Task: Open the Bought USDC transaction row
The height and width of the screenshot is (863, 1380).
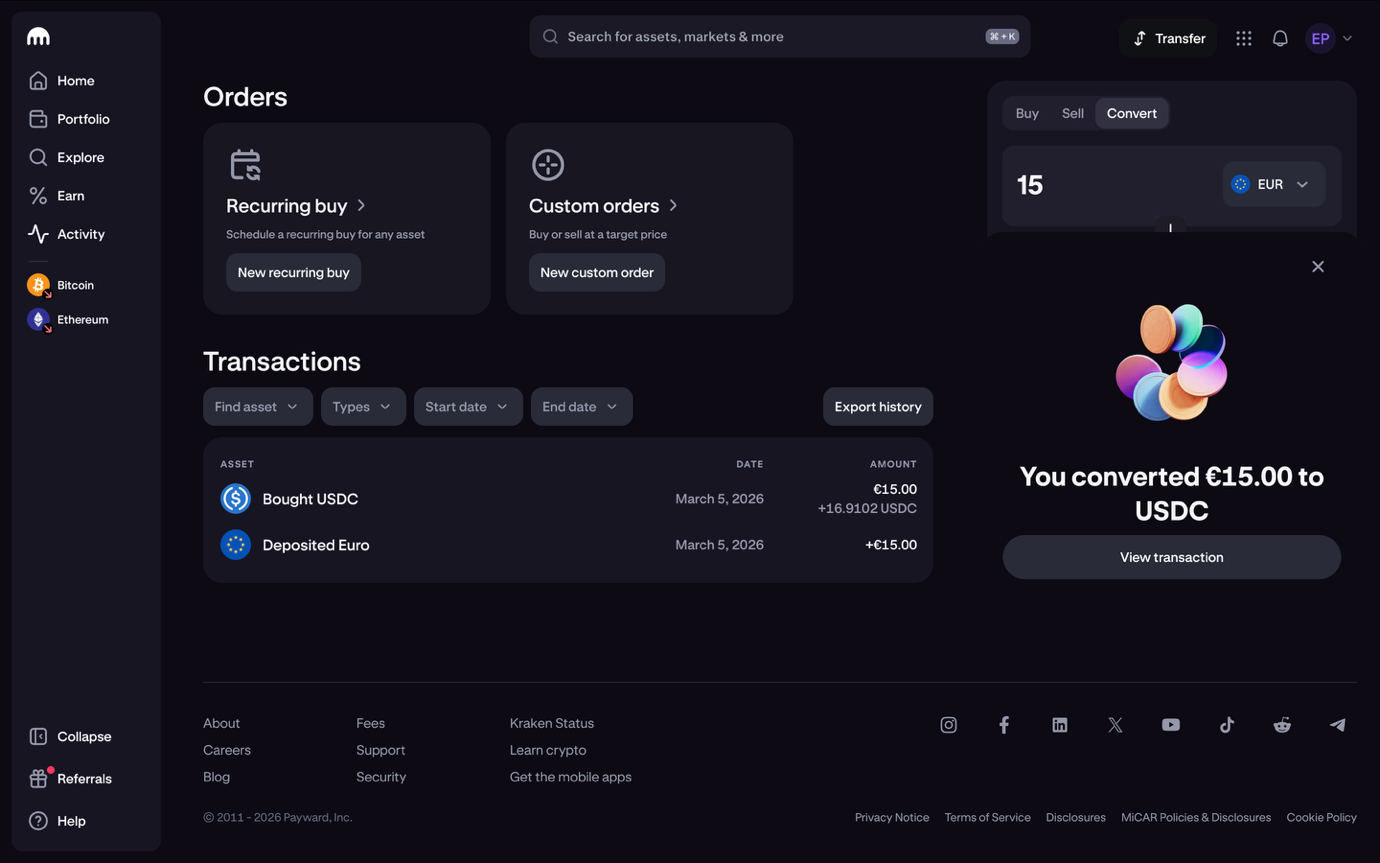Action: pyautogui.click(x=568, y=498)
